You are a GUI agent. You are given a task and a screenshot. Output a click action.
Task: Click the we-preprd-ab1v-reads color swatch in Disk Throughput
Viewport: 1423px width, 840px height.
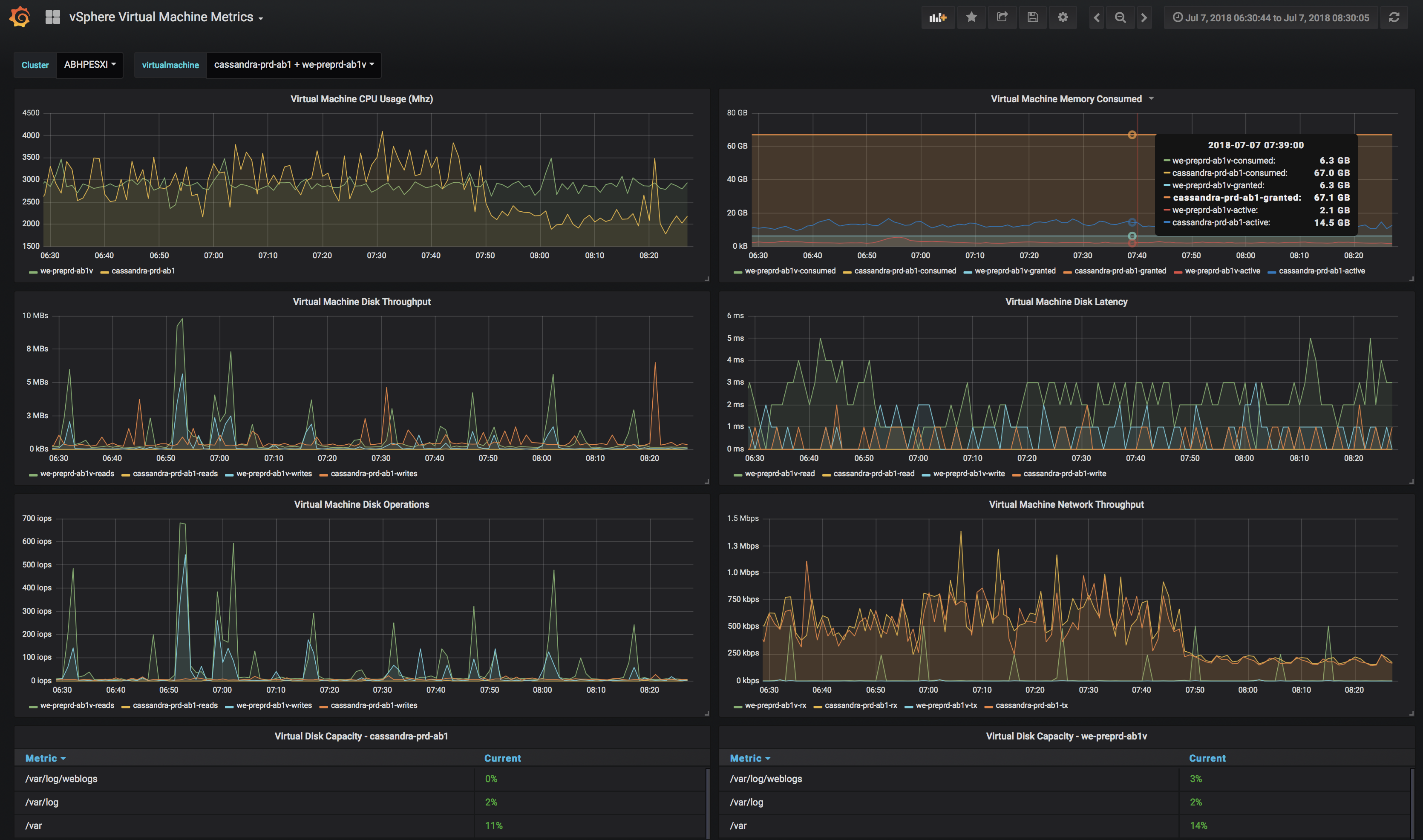33,475
